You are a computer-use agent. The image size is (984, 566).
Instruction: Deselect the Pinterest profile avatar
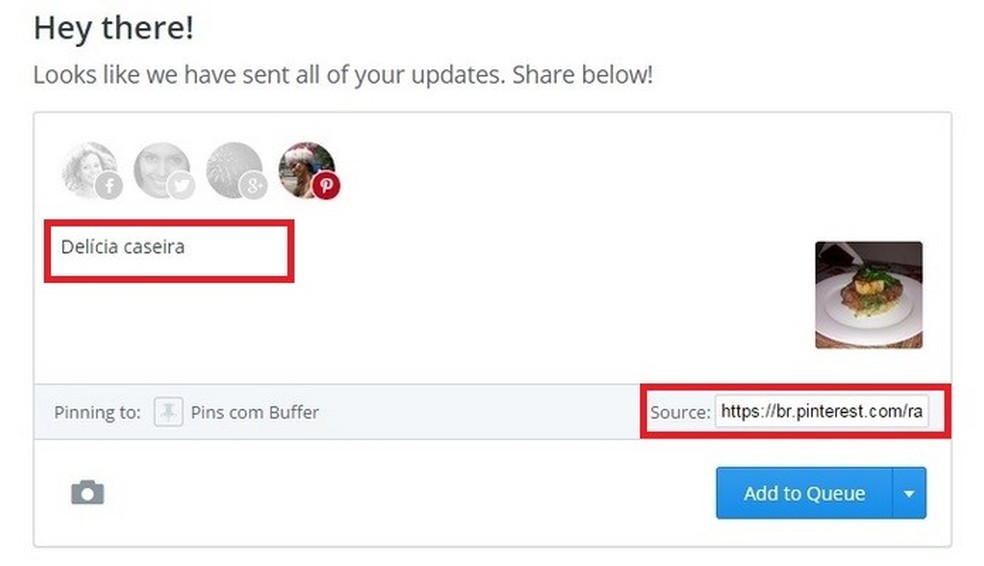tap(305, 167)
